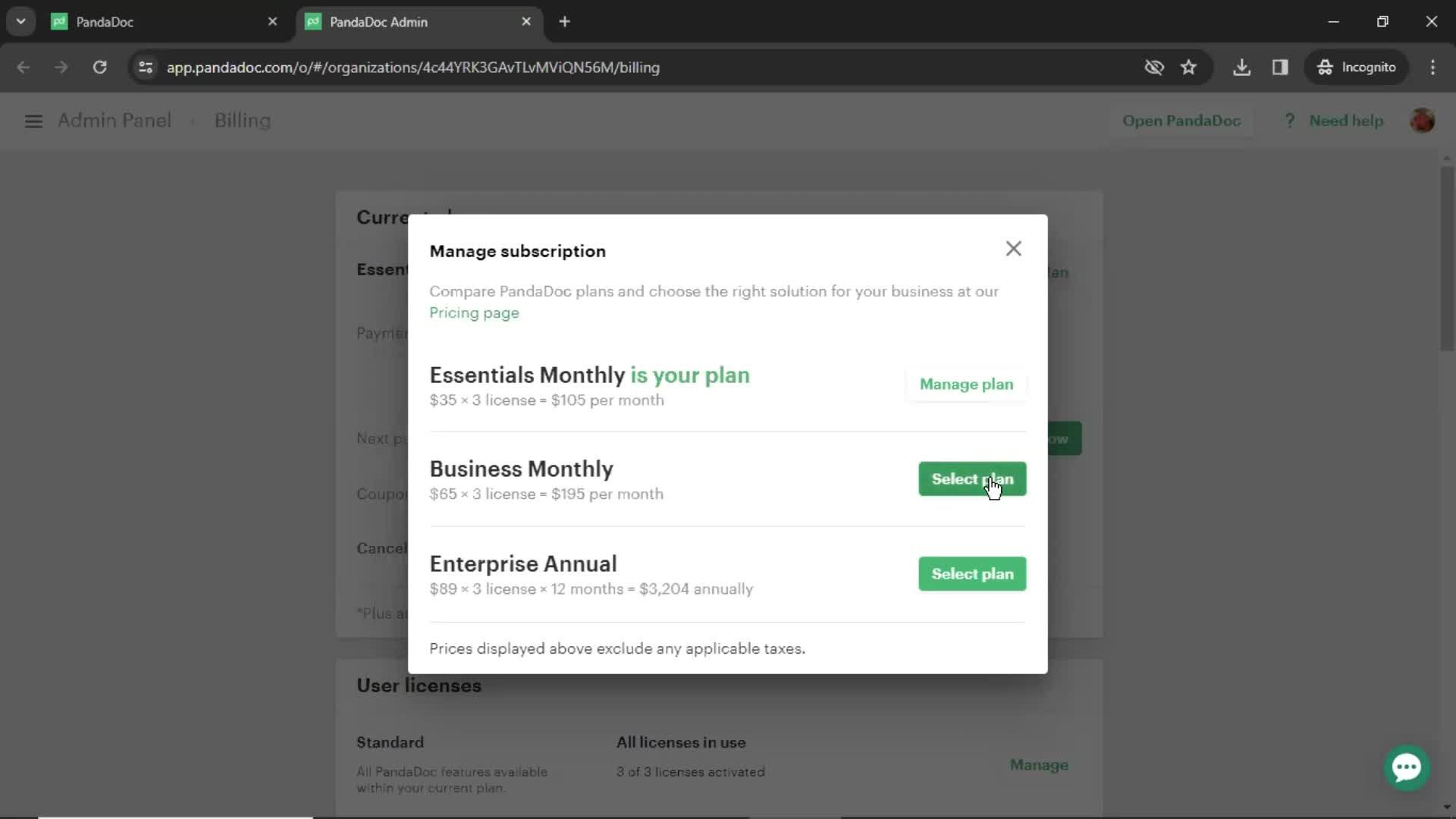Click the hamburger menu icon in Admin Panel
The image size is (1456, 819).
tap(33, 120)
